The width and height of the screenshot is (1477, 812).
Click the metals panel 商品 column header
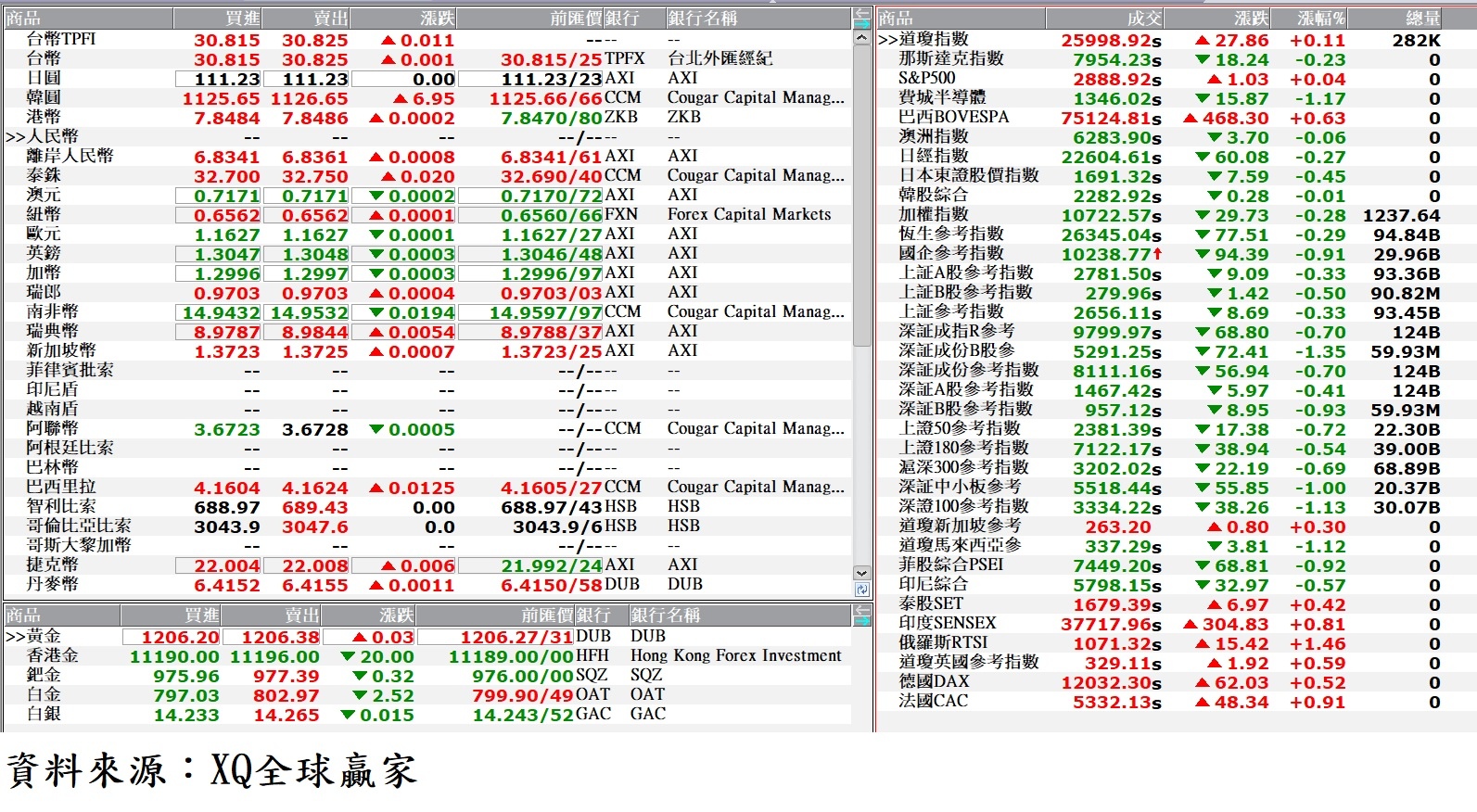pos(62,615)
